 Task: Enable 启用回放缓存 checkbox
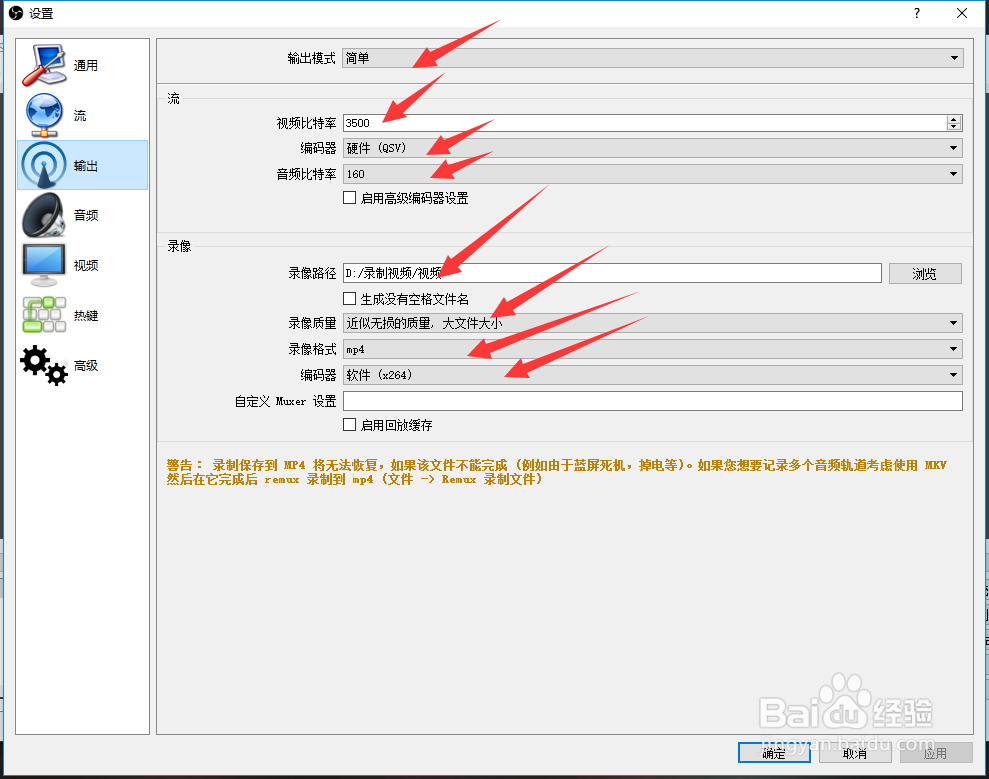click(x=349, y=425)
